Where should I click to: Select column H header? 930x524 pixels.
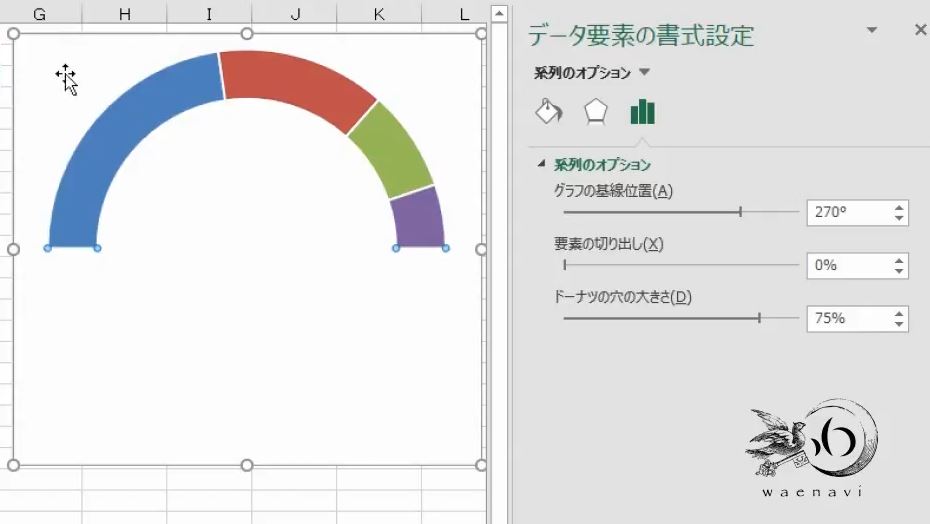point(125,13)
